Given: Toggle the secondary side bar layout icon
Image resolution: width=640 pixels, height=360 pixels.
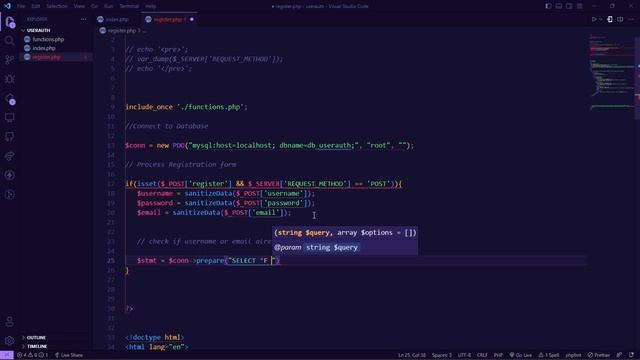Looking at the screenshot, I should (569, 6).
